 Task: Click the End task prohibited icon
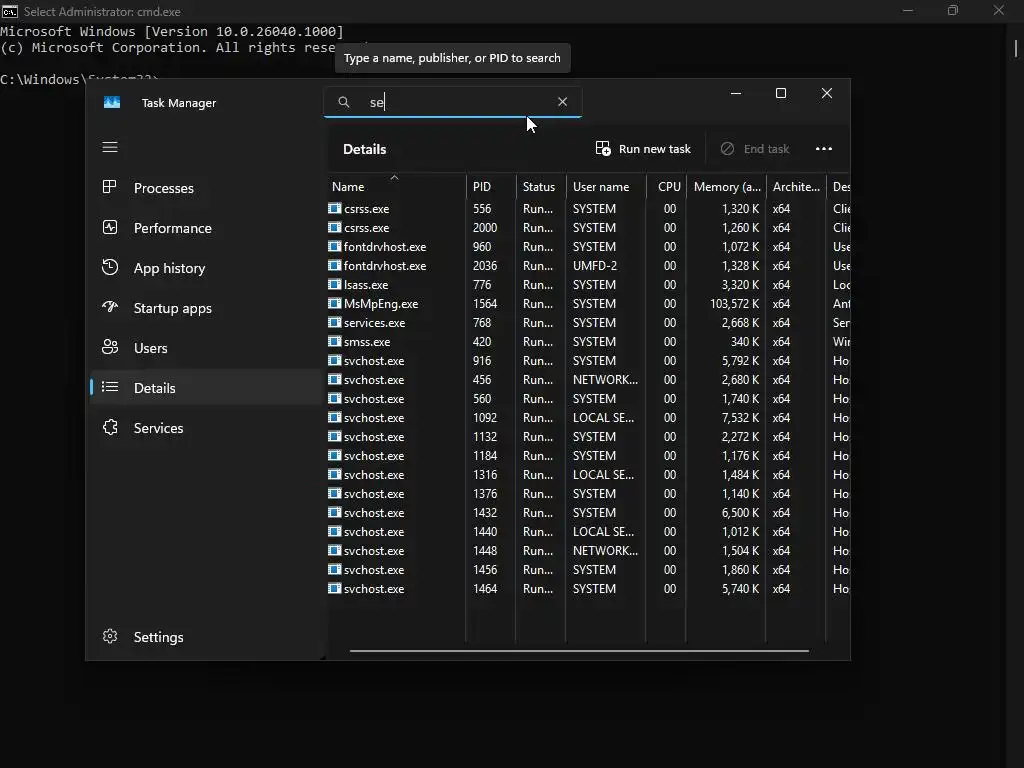(727, 149)
